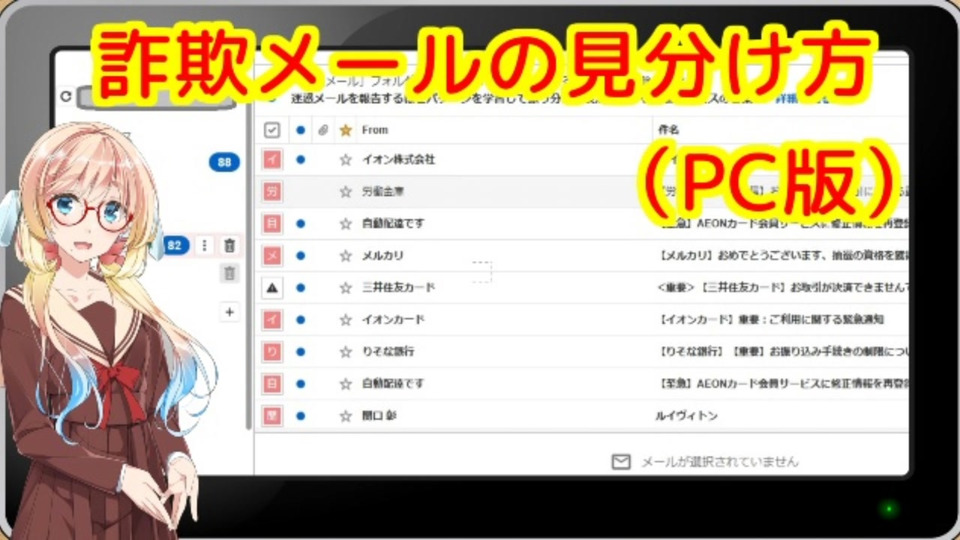Sort by the star column header
The height and width of the screenshot is (540, 960).
pyautogui.click(x=345, y=130)
